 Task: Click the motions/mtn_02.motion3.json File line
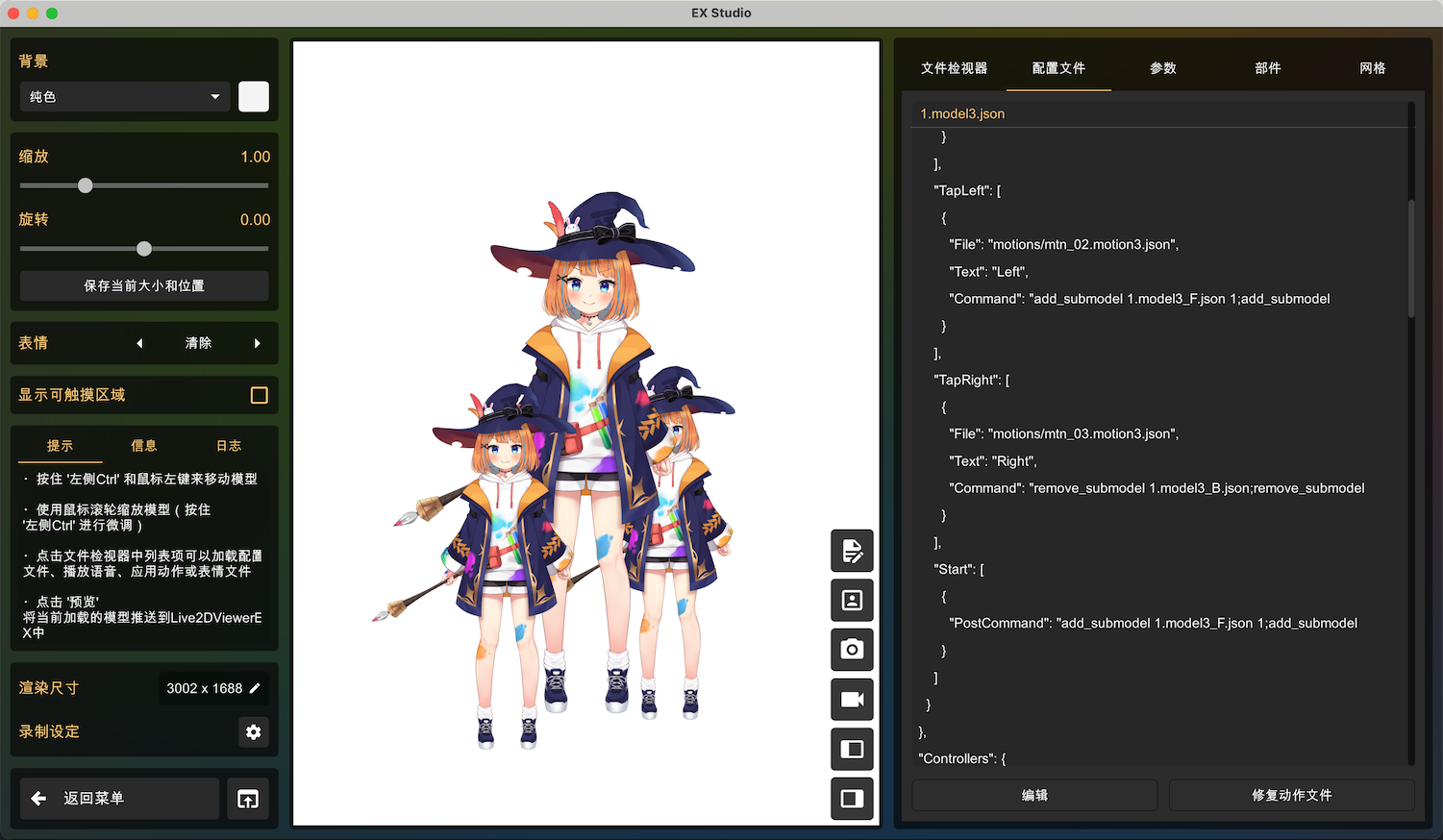1064,245
